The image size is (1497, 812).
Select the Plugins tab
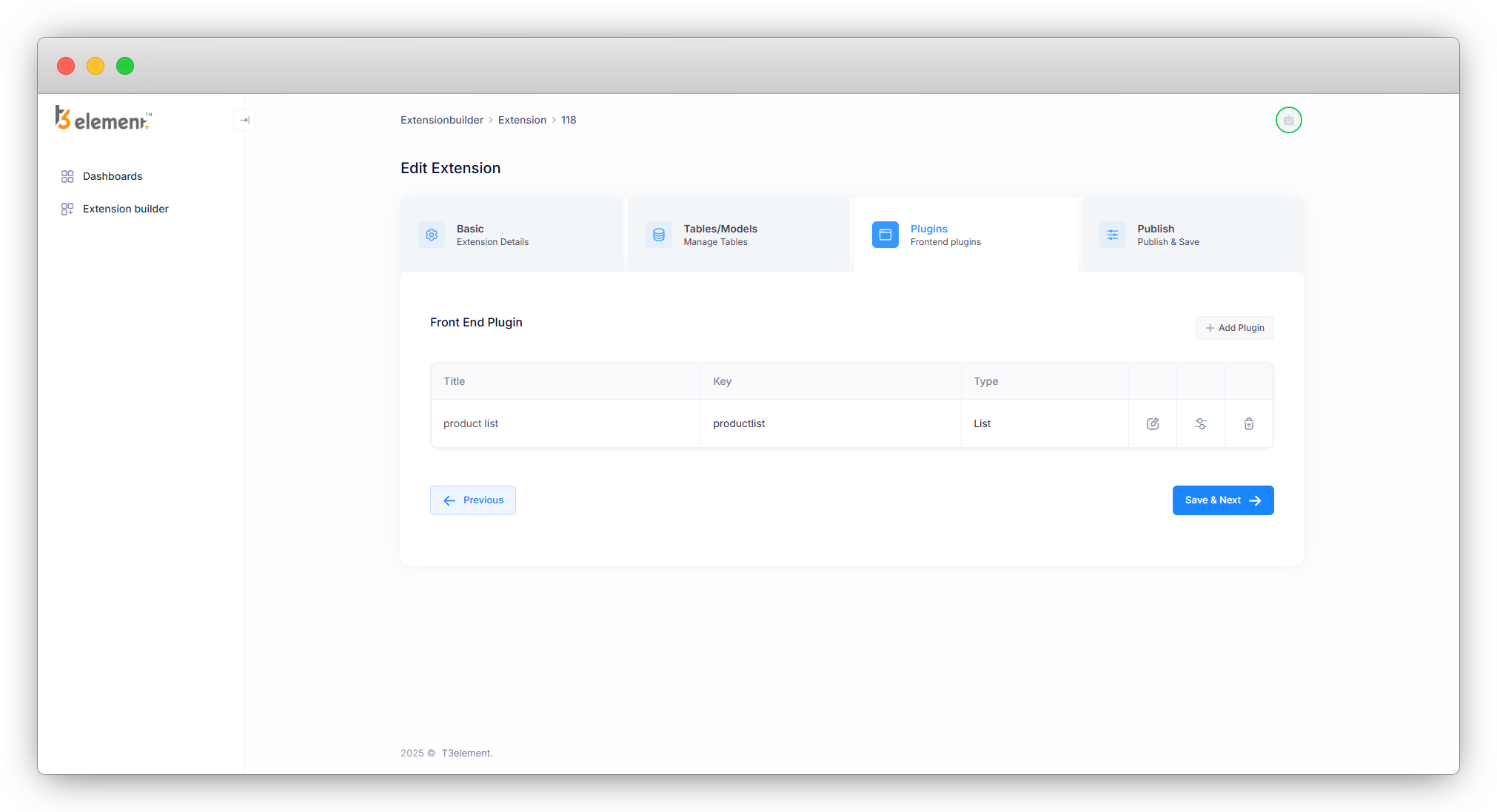[965, 235]
